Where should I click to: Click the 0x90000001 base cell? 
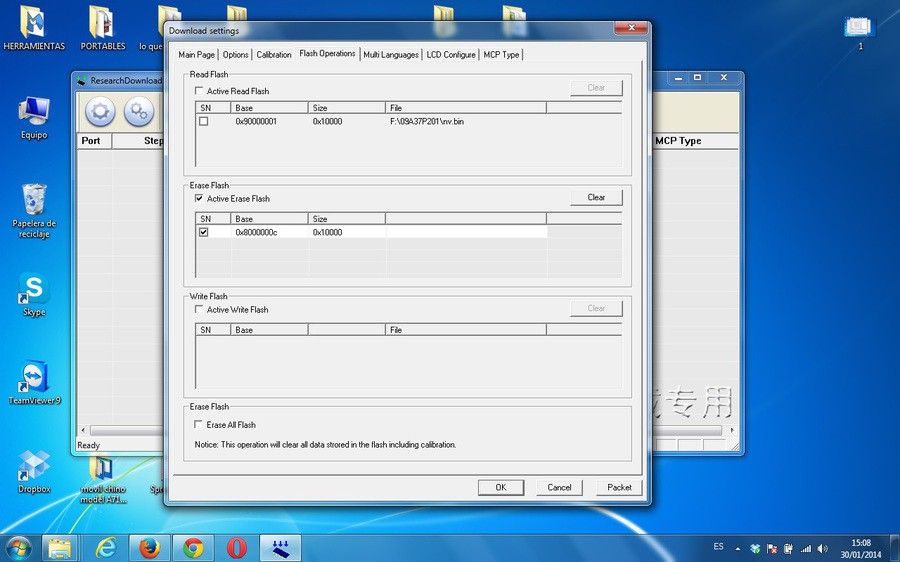click(256, 121)
